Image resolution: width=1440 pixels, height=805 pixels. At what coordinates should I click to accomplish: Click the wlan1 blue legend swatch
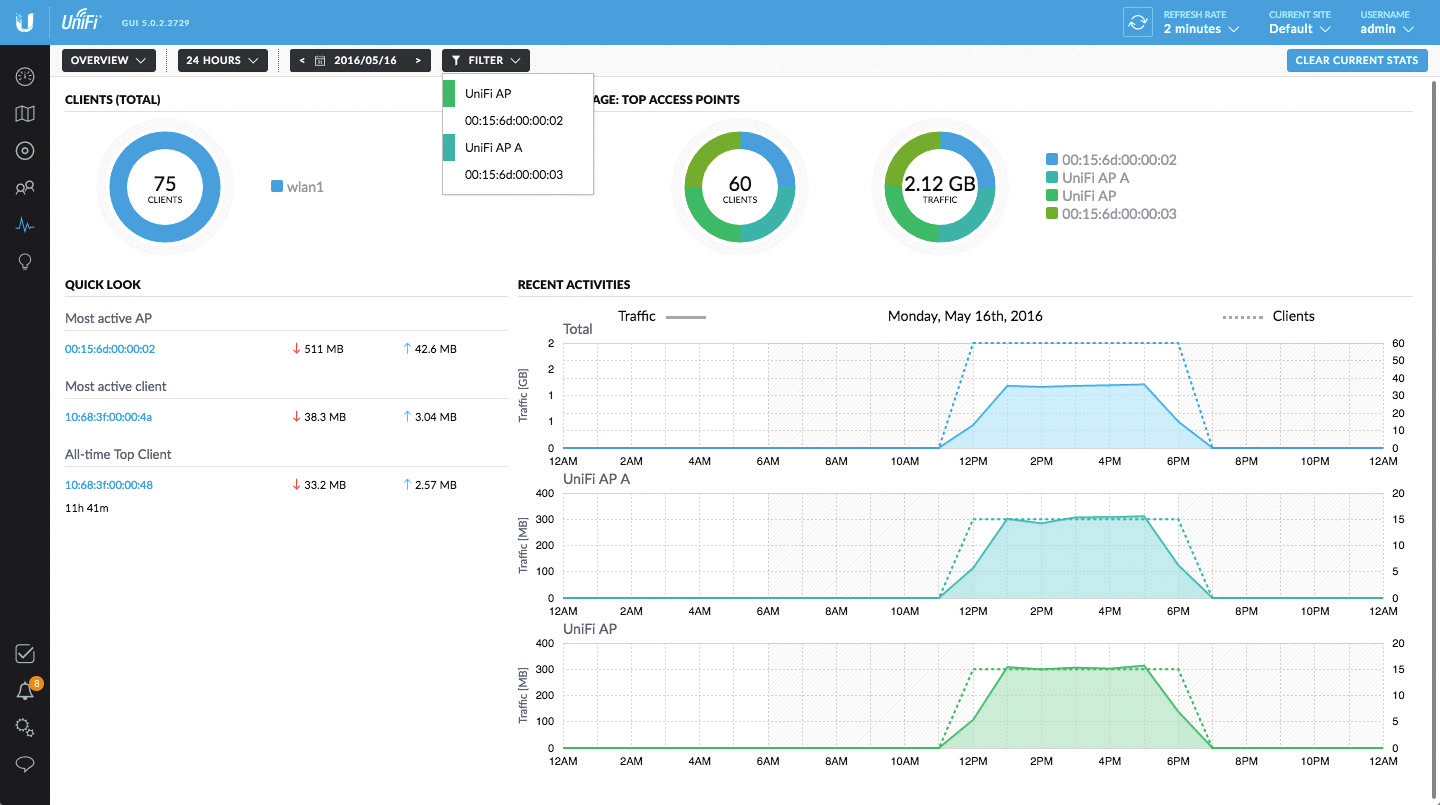[x=278, y=186]
